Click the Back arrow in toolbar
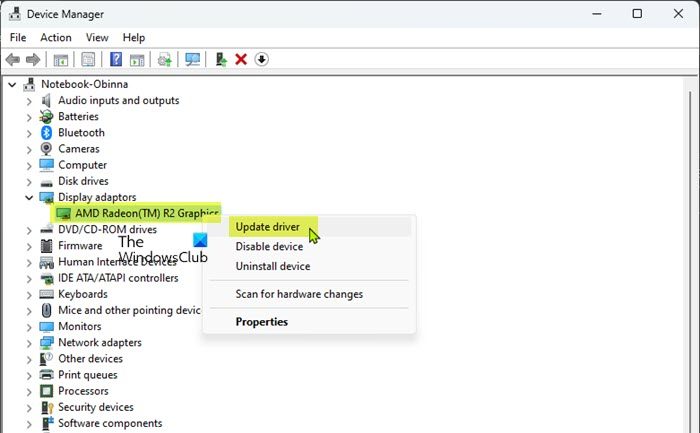This screenshot has height=433, width=700. (x=13, y=60)
